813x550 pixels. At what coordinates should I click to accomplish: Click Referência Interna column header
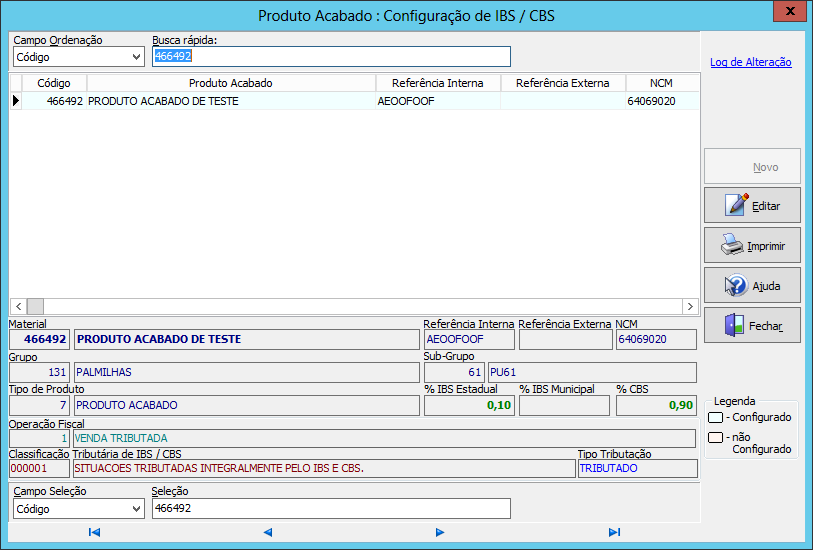(x=437, y=83)
